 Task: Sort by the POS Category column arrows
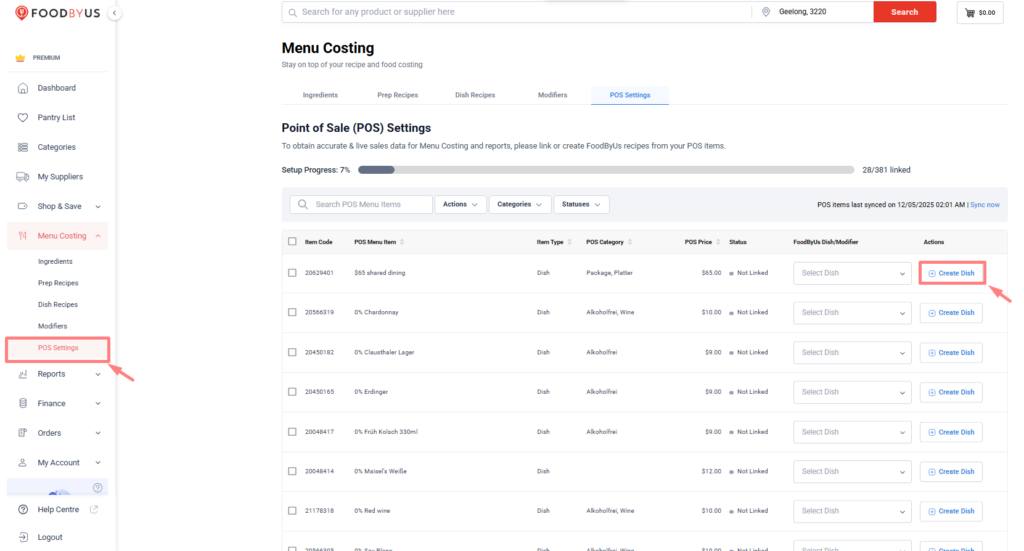630,242
